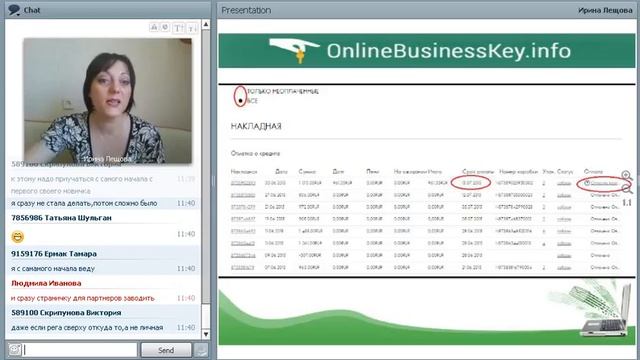Click chat user 7856986 Татьяна Шульган

coord(61,218)
